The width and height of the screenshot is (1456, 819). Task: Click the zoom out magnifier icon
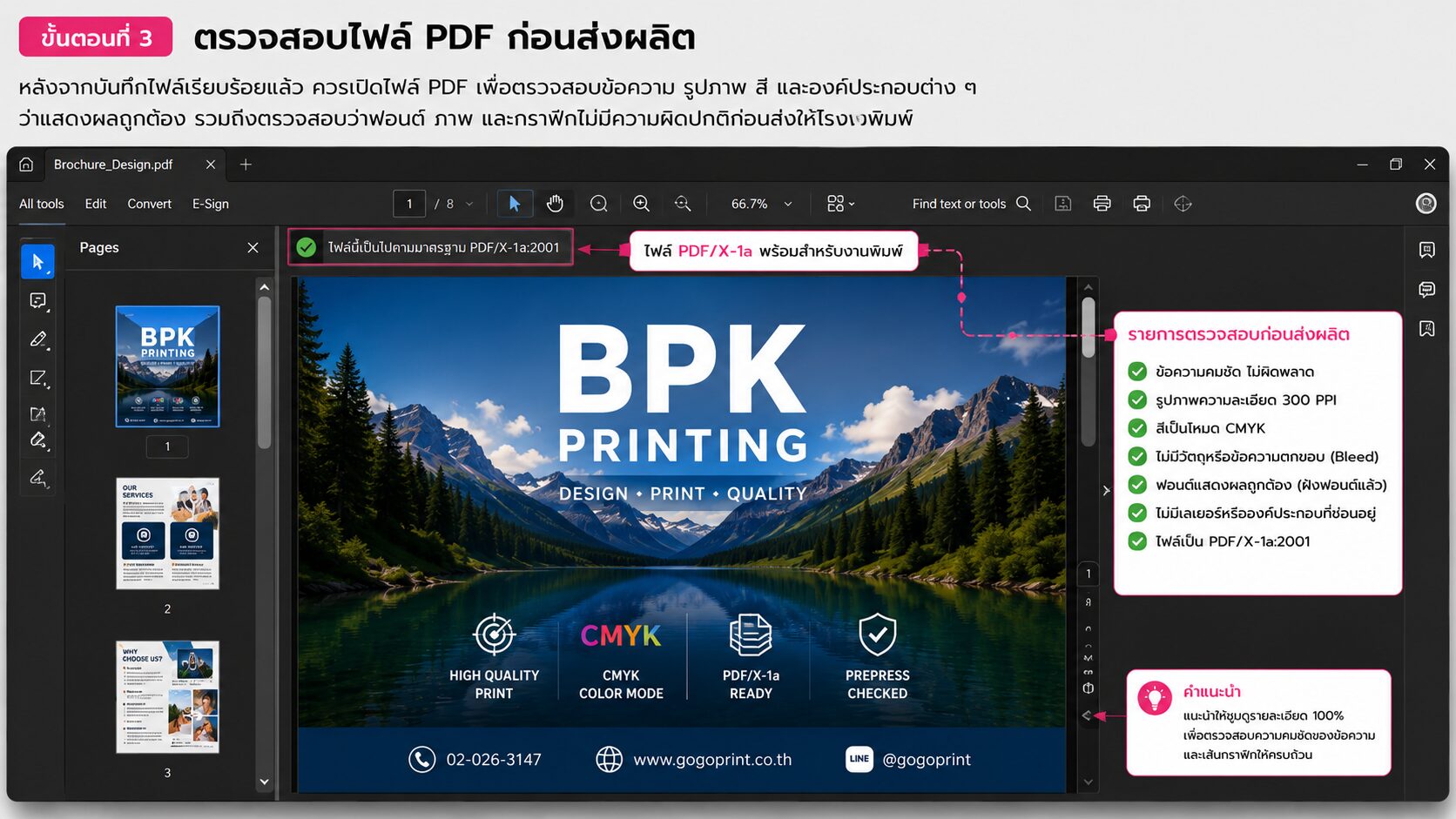pyautogui.click(x=683, y=204)
